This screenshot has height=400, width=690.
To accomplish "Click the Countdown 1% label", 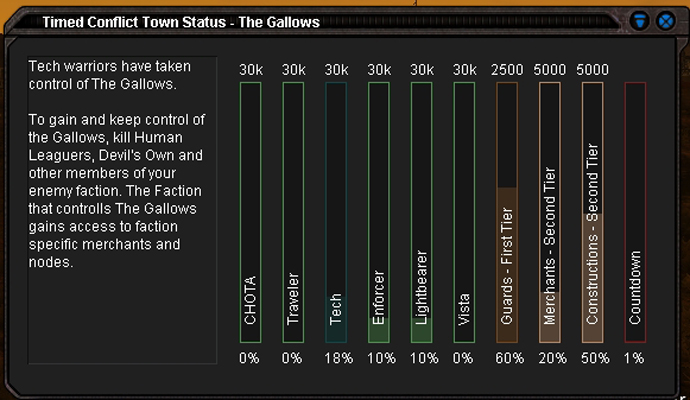I will click(x=634, y=358).
